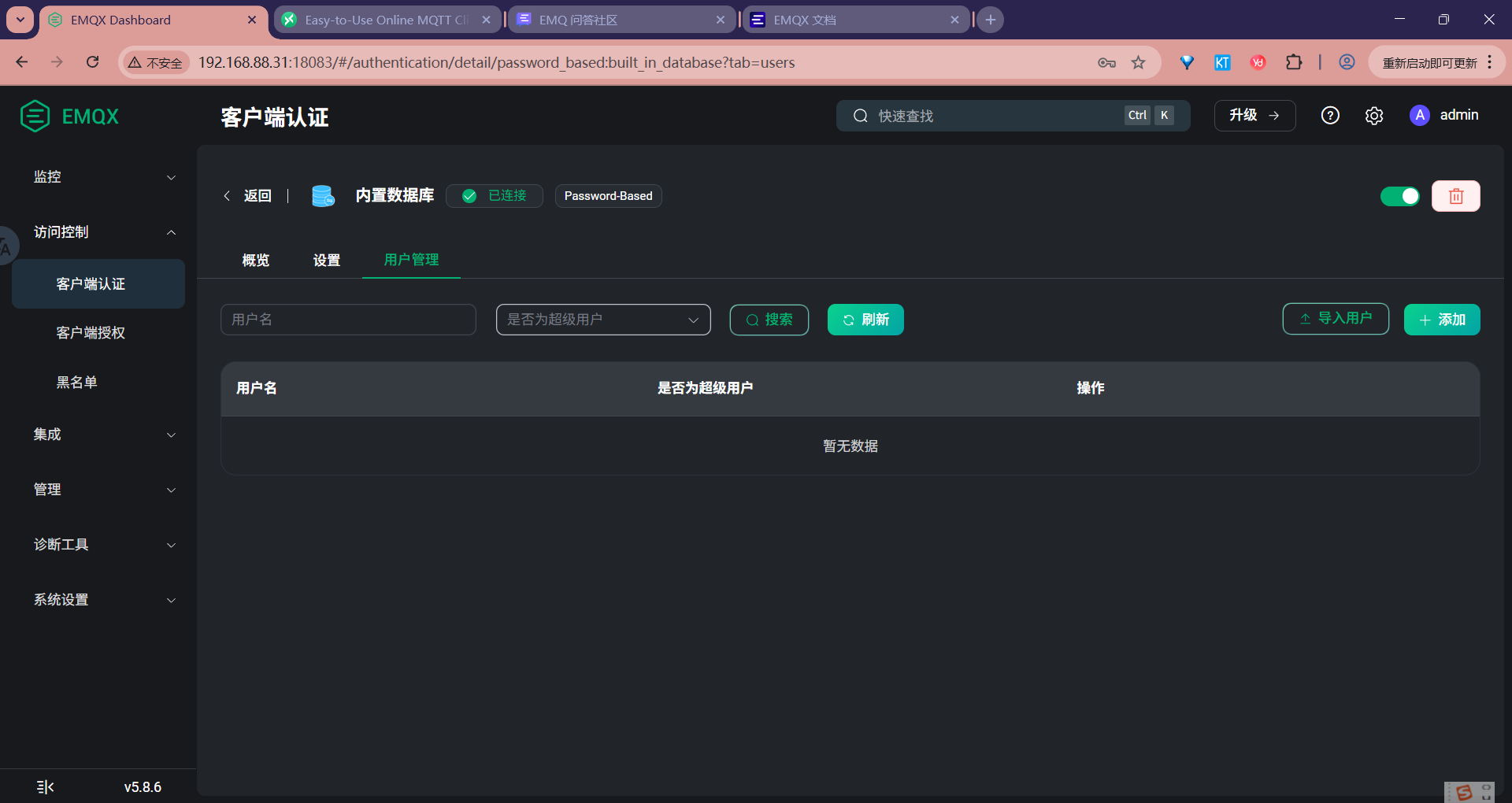This screenshot has height=803, width=1512.
Task: Collapse the sidebar with the bottom-left icon
Action: click(x=45, y=786)
